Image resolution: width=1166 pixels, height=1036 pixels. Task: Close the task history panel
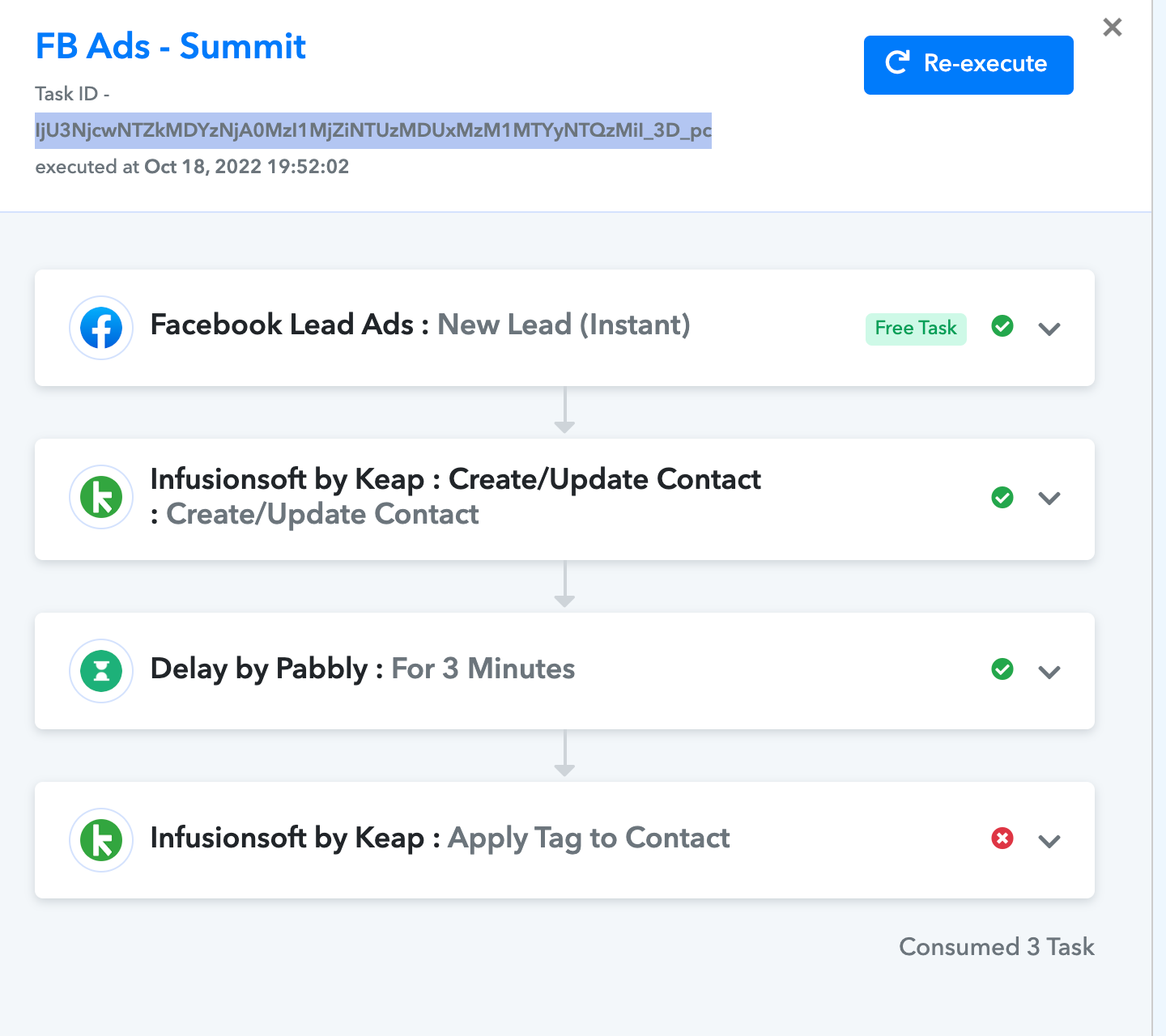click(x=1113, y=28)
